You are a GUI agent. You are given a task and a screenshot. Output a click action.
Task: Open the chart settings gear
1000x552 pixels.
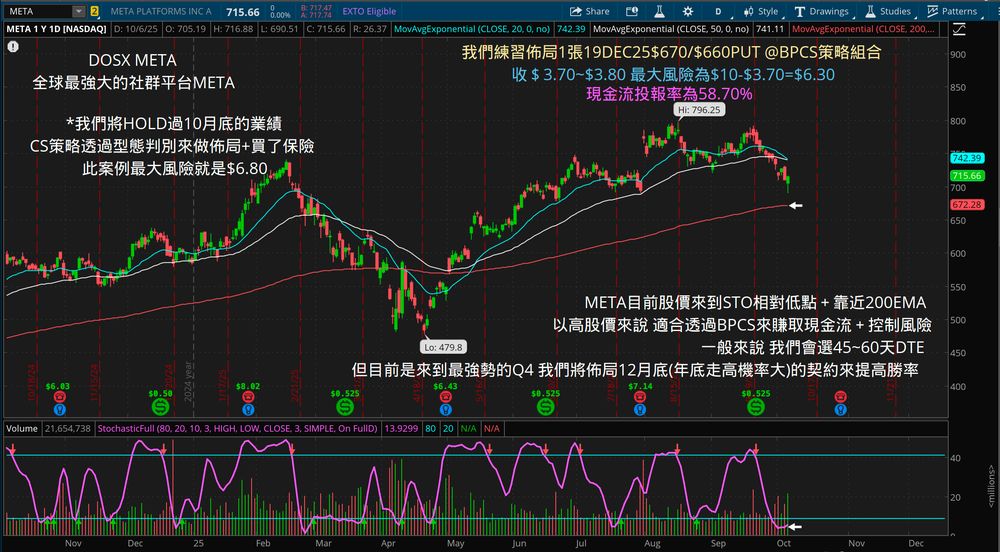[x=688, y=11]
